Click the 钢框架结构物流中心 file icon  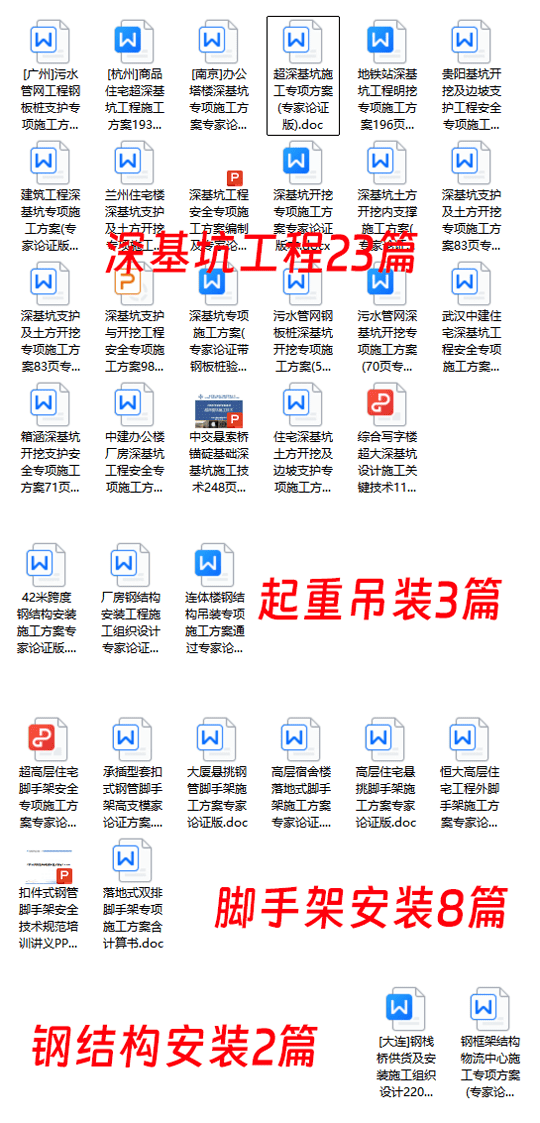pyautogui.click(x=491, y=1010)
